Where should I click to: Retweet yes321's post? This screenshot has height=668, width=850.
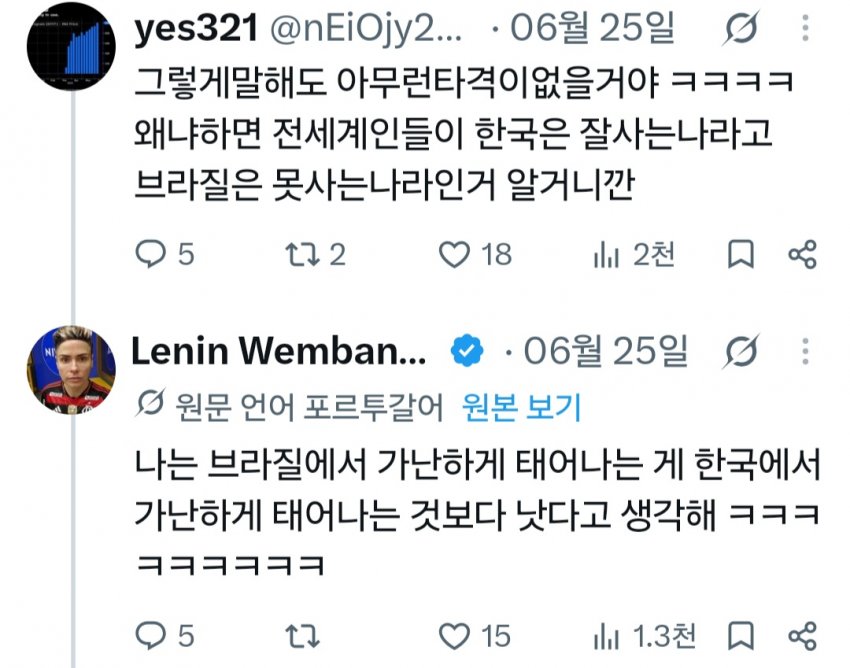click(315, 254)
